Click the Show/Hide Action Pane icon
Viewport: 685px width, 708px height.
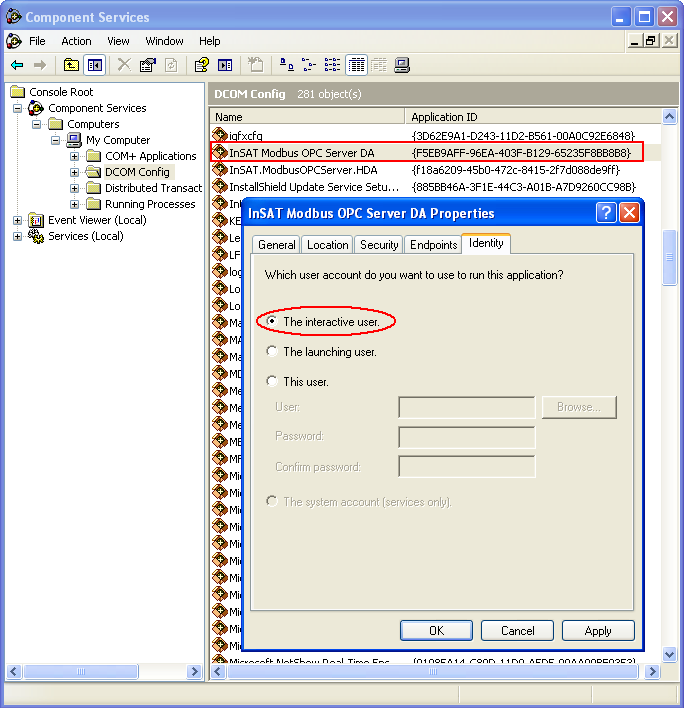click(x=225, y=65)
